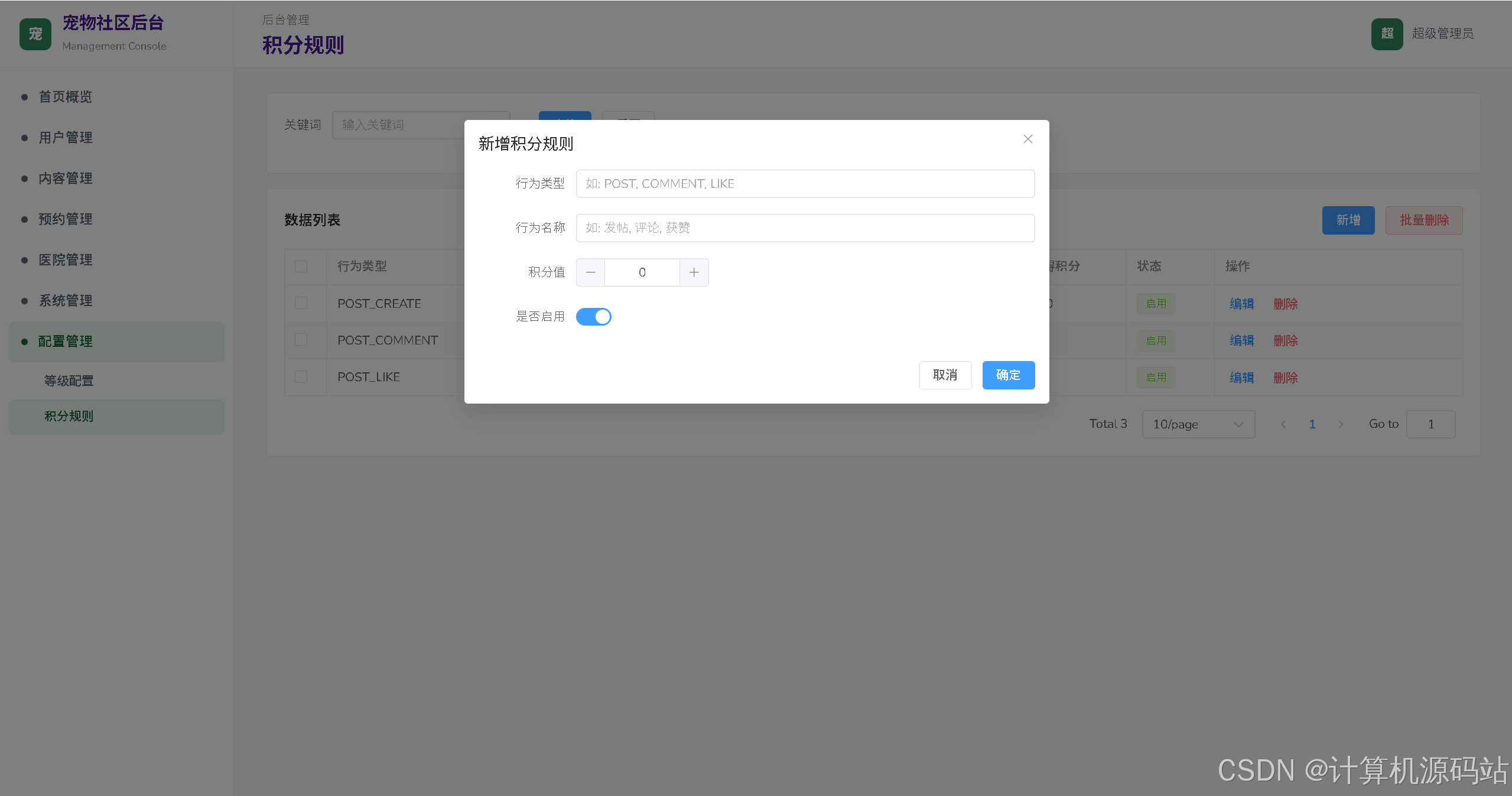Click 取消 to cancel the dialog
1512x796 pixels.
click(x=945, y=375)
